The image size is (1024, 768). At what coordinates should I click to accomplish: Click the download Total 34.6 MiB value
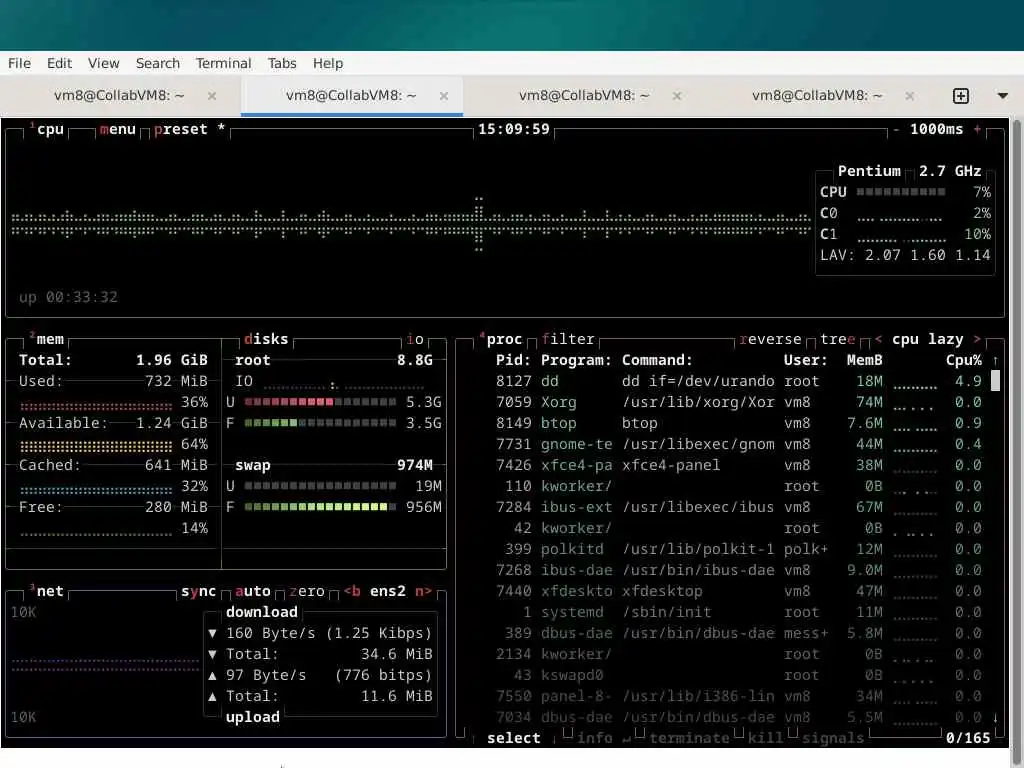click(396, 654)
